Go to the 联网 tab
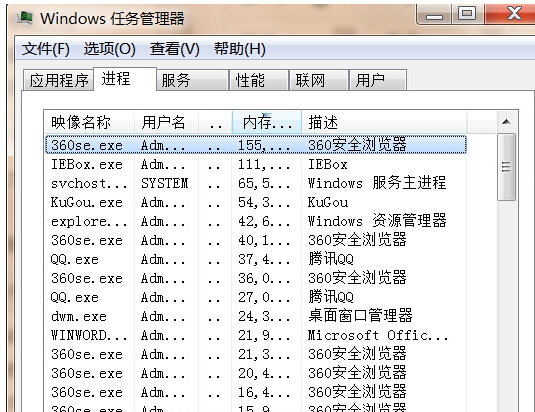Viewport: 535px width, 412px height. [319, 80]
